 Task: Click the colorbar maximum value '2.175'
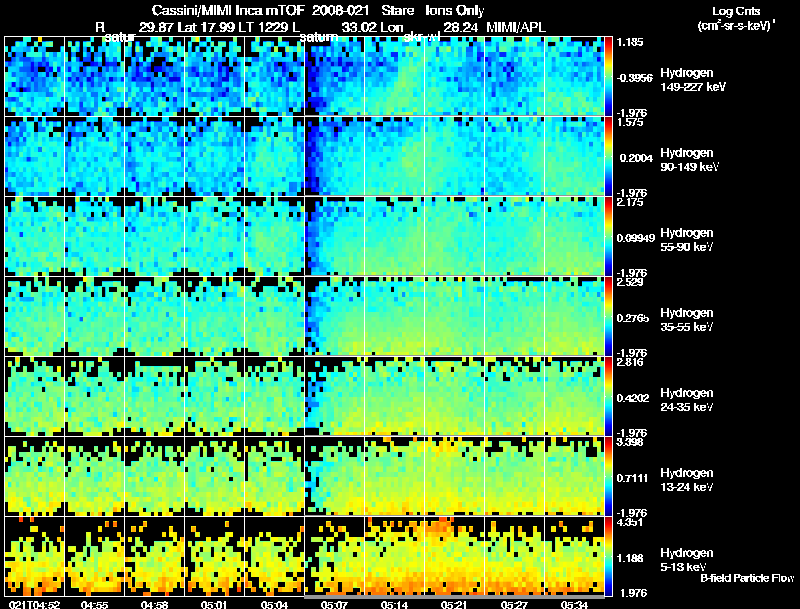pos(630,202)
